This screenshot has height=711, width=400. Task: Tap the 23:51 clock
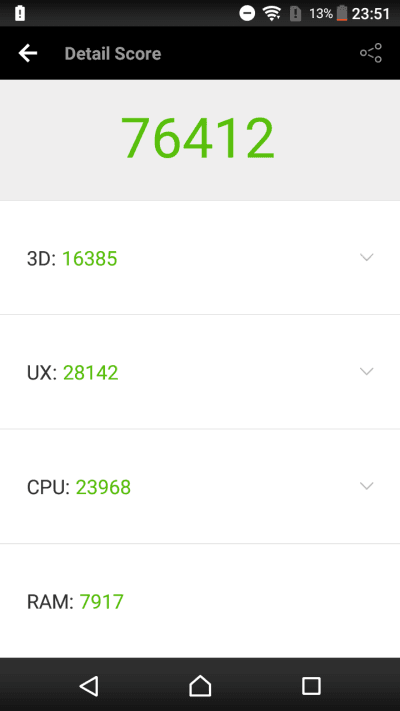(x=371, y=14)
